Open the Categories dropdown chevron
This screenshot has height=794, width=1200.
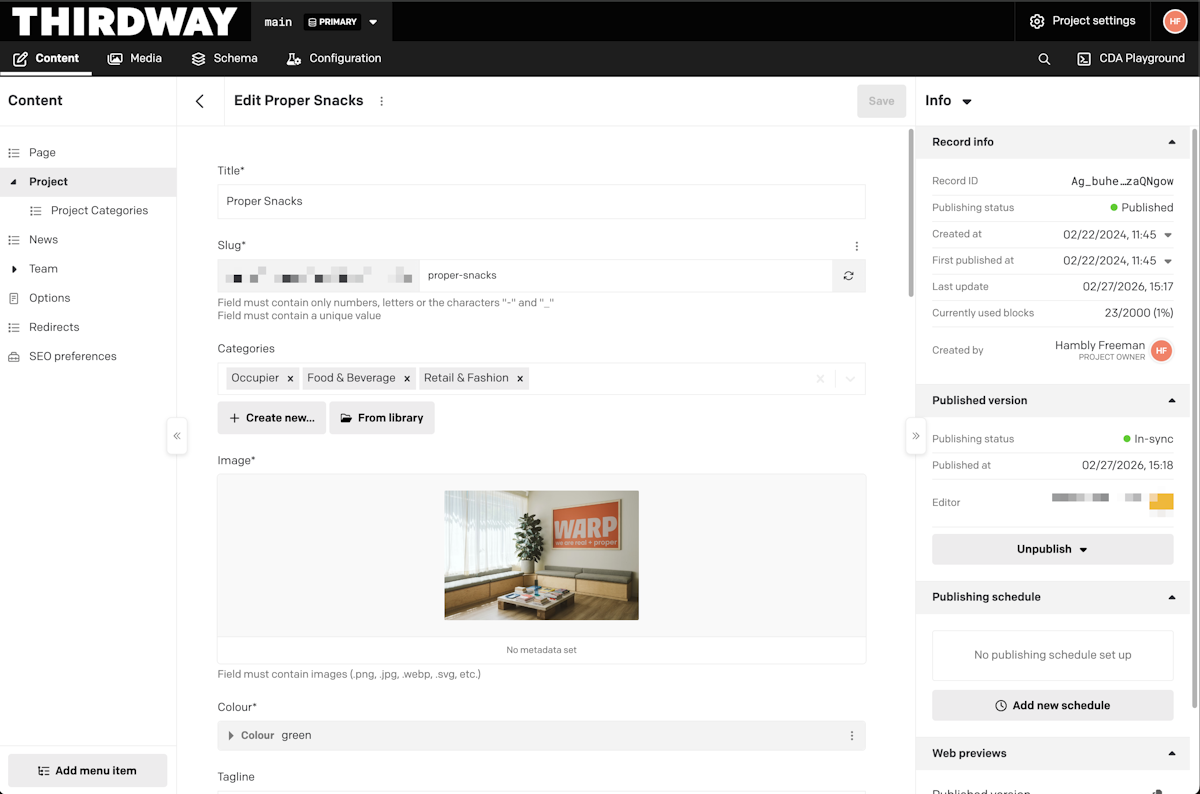pos(850,379)
